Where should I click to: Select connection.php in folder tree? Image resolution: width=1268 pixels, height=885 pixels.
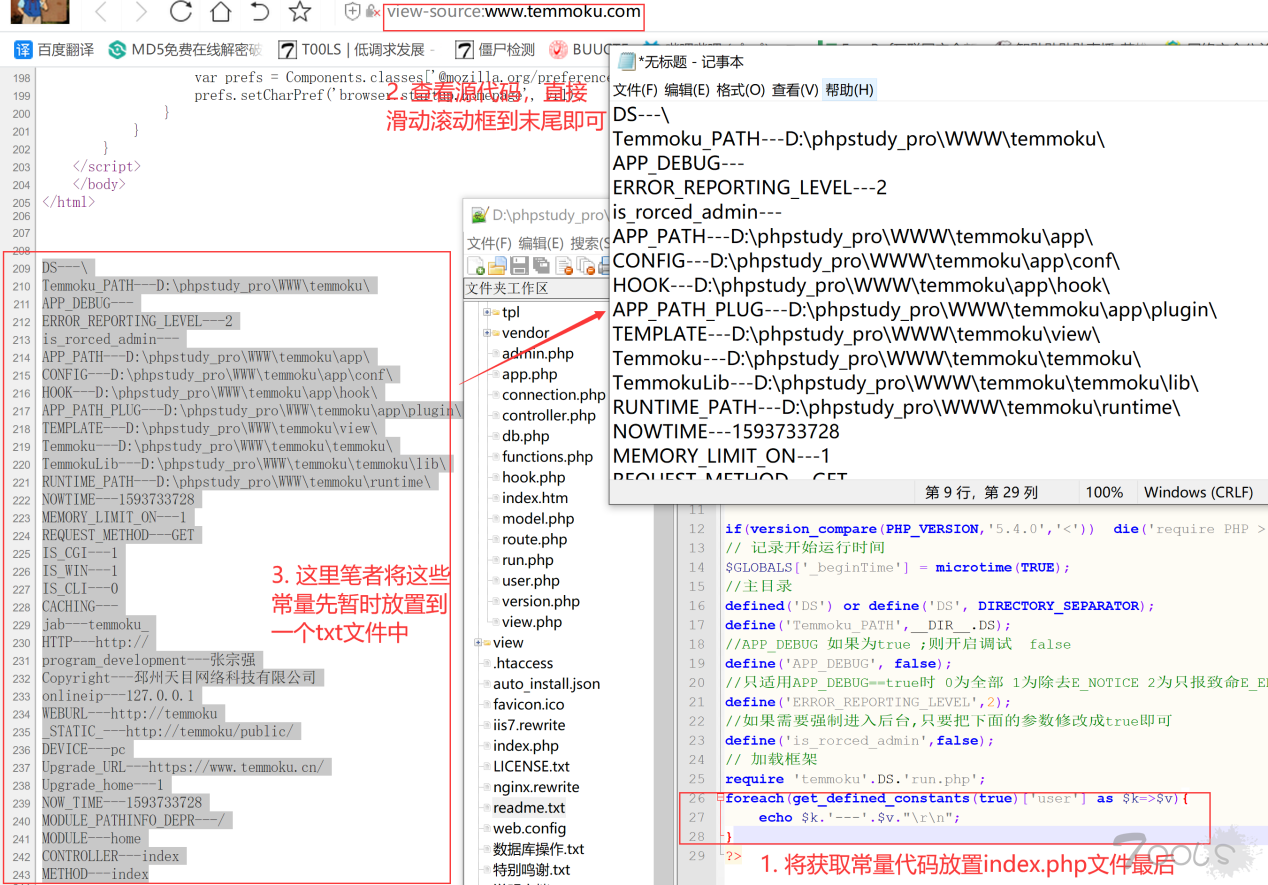coord(553,395)
